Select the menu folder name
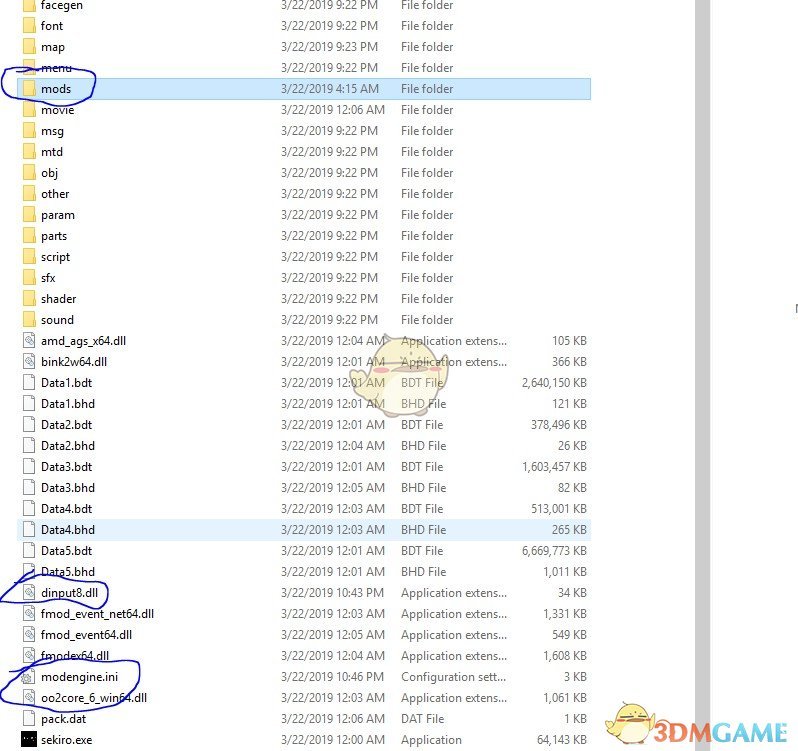Viewport: 798px width, 751px height. pos(56,68)
